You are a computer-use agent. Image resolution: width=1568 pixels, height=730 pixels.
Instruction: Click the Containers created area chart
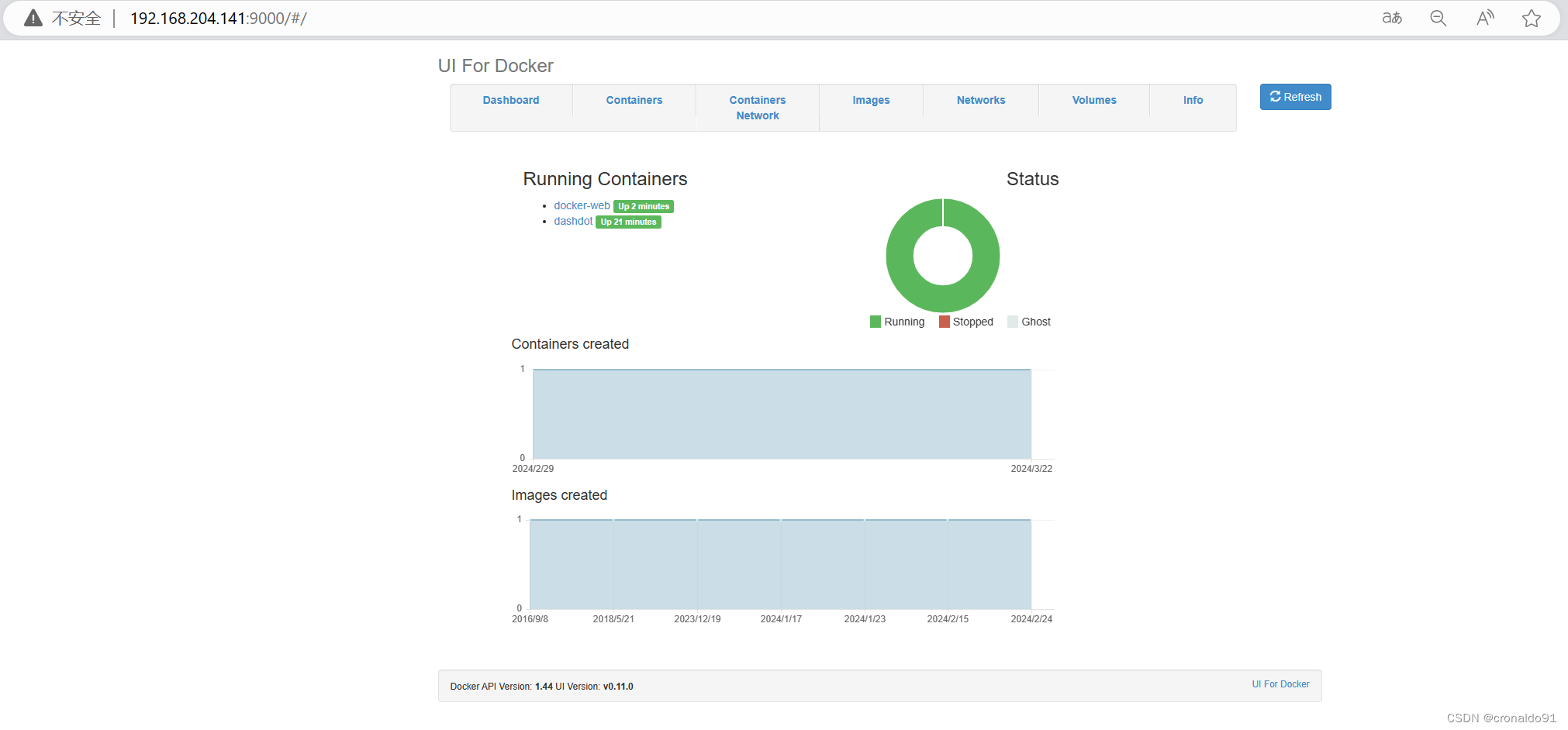(x=782, y=414)
